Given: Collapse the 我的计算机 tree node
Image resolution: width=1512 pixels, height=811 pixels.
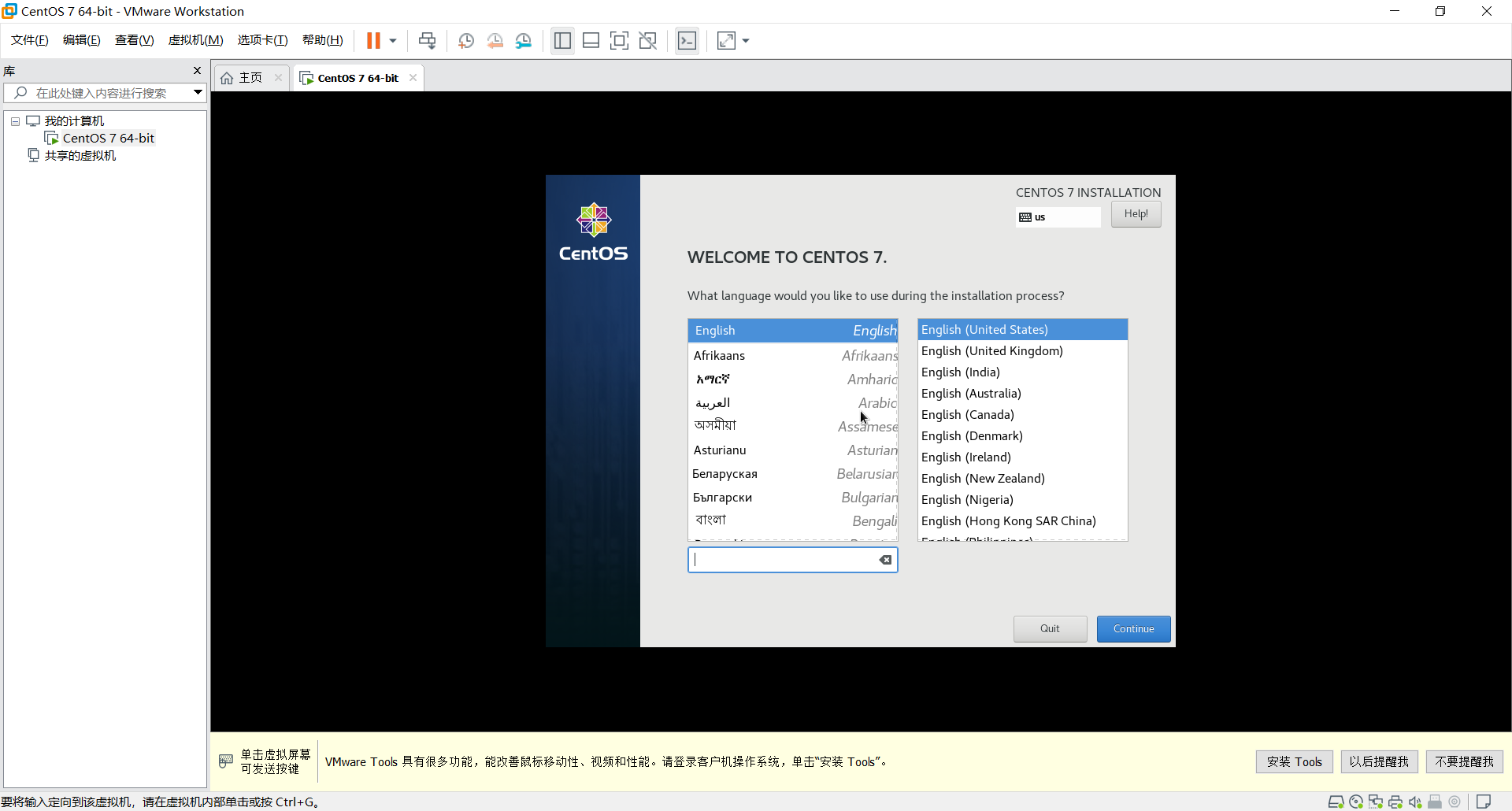Looking at the screenshot, I should pos(14,120).
